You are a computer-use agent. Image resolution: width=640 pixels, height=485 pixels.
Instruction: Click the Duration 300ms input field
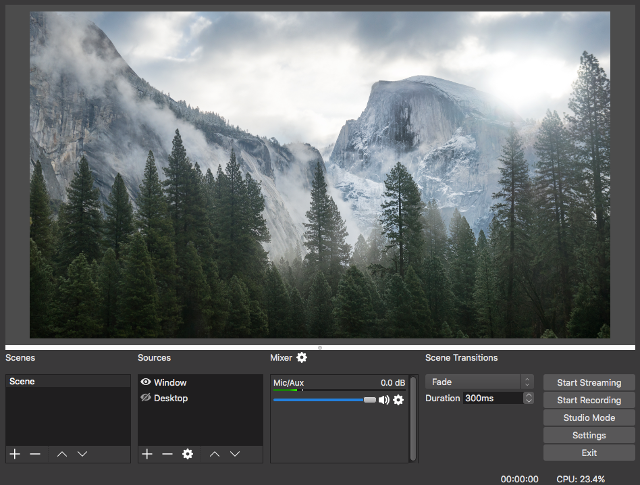pyautogui.click(x=493, y=398)
